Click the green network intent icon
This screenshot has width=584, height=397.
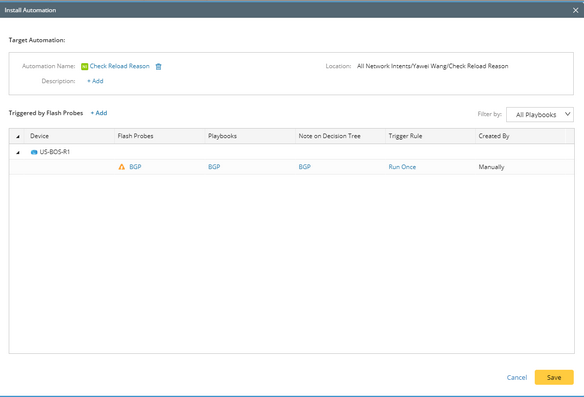[85, 66]
